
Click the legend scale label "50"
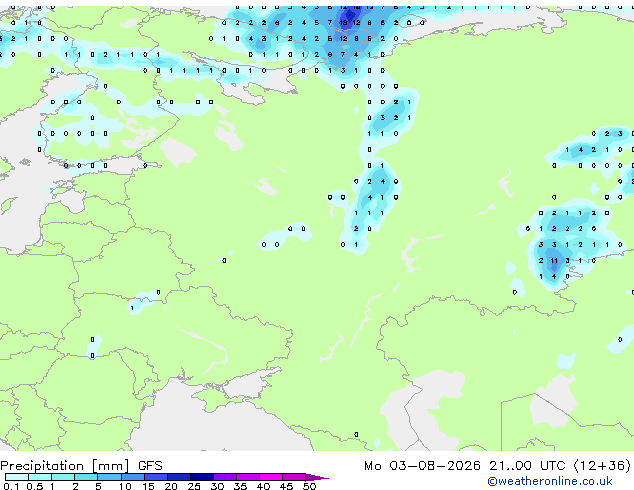pyautogui.click(x=309, y=486)
